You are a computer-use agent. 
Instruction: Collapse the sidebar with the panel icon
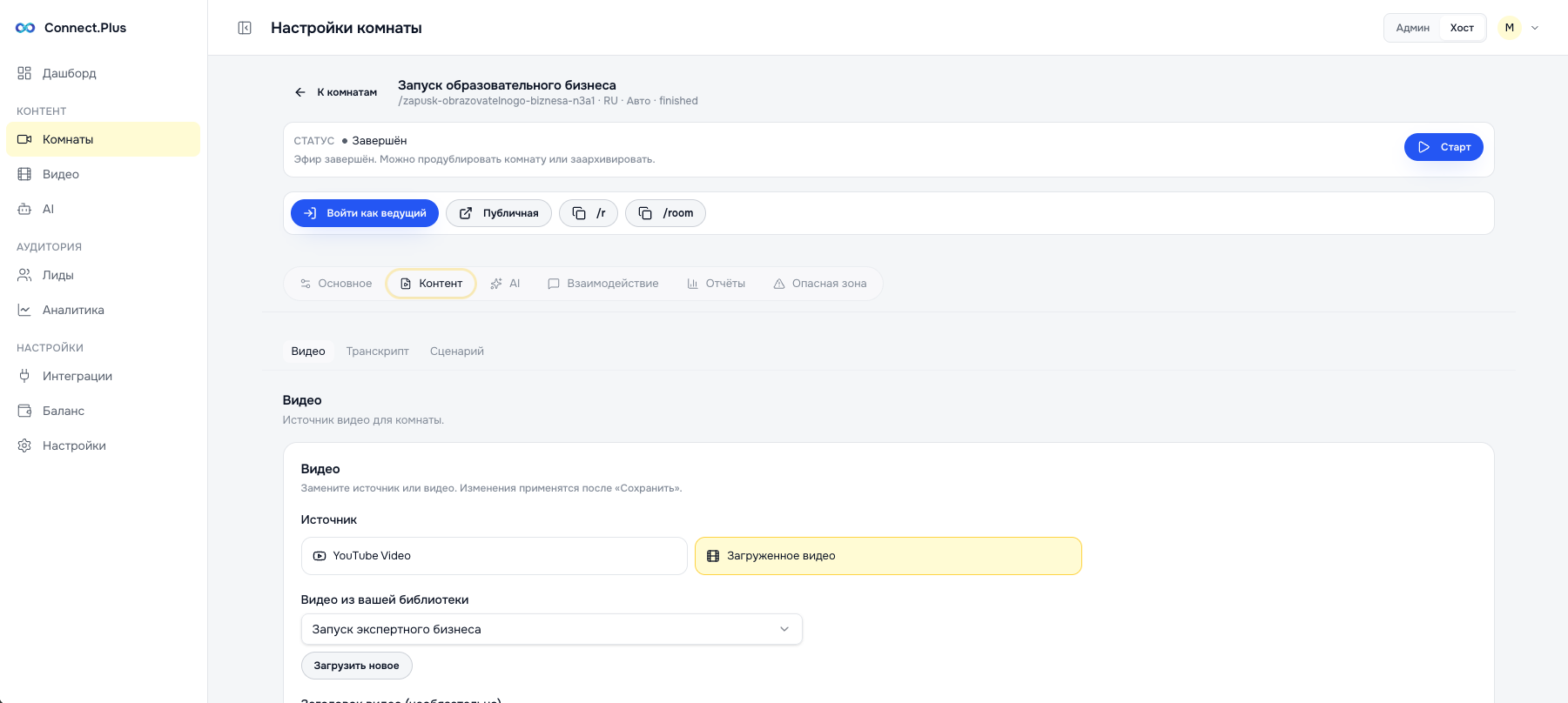245,28
